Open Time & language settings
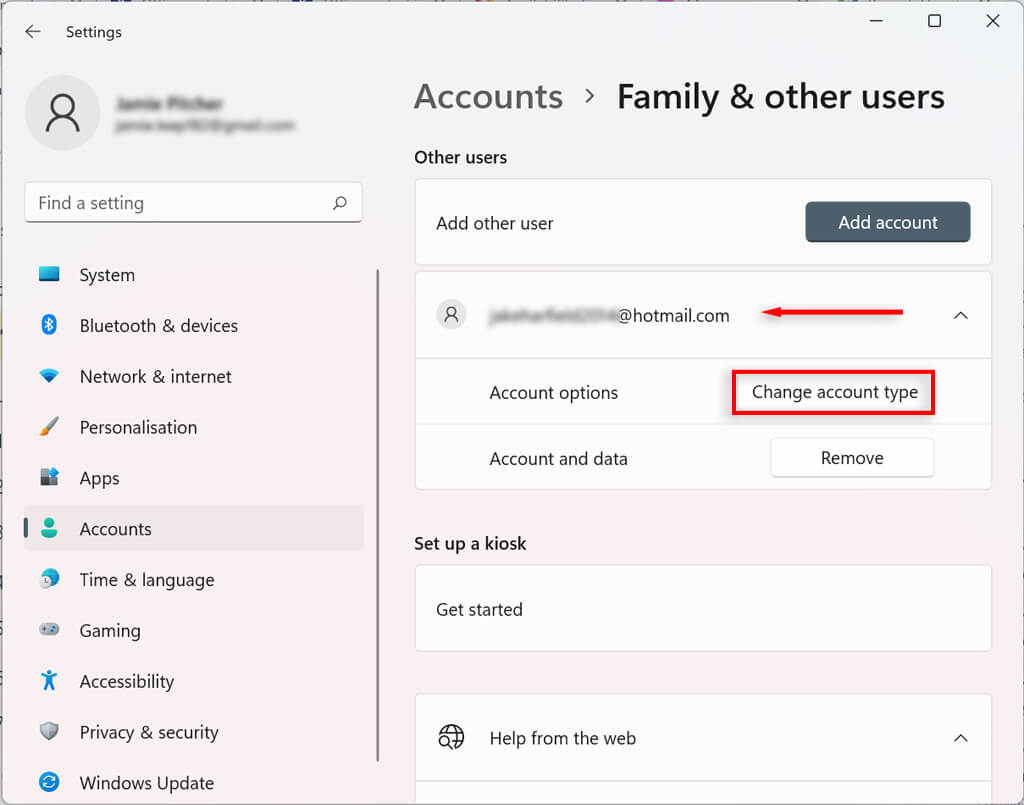The width and height of the screenshot is (1024, 805). pos(146,580)
